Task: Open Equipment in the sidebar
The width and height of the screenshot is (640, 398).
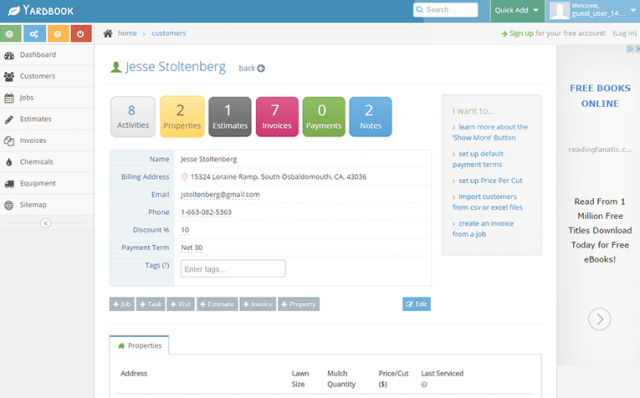Action: pos(47,183)
